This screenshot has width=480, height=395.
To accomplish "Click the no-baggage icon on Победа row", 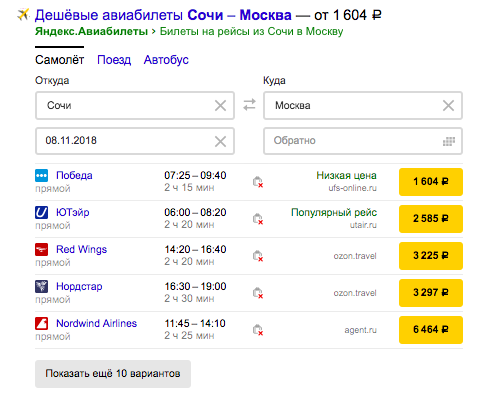I will point(258,182).
